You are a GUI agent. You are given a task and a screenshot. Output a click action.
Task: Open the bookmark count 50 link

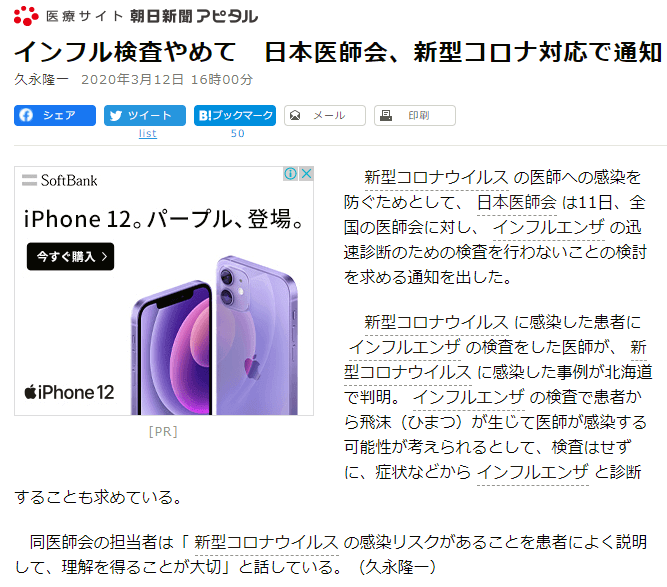237,133
